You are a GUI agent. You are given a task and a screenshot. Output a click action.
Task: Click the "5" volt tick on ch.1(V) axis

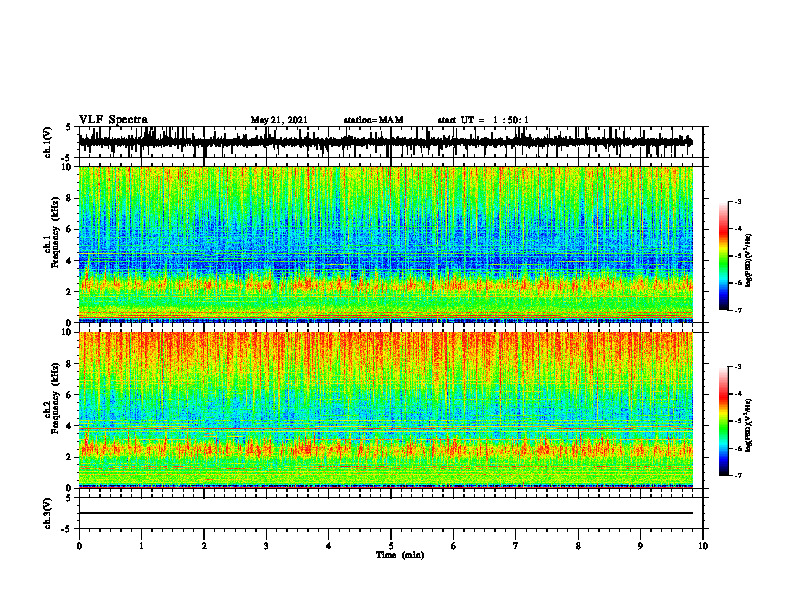[x=69, y=127]
